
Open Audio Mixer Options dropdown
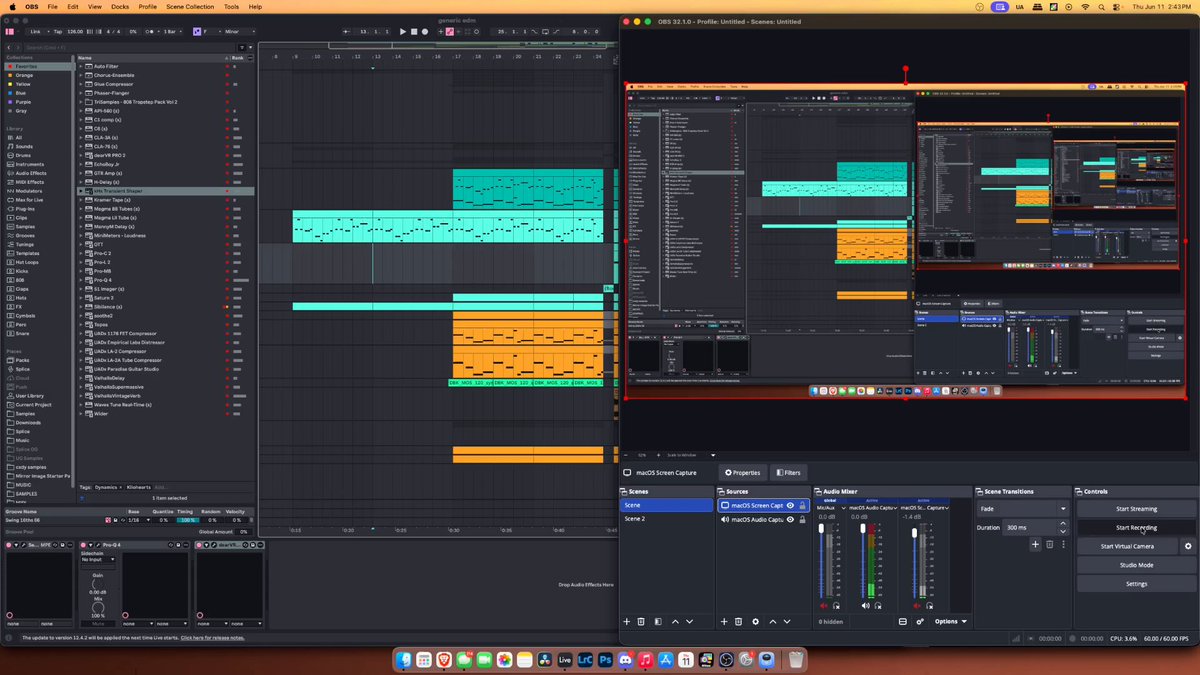[x=951, y=621]
